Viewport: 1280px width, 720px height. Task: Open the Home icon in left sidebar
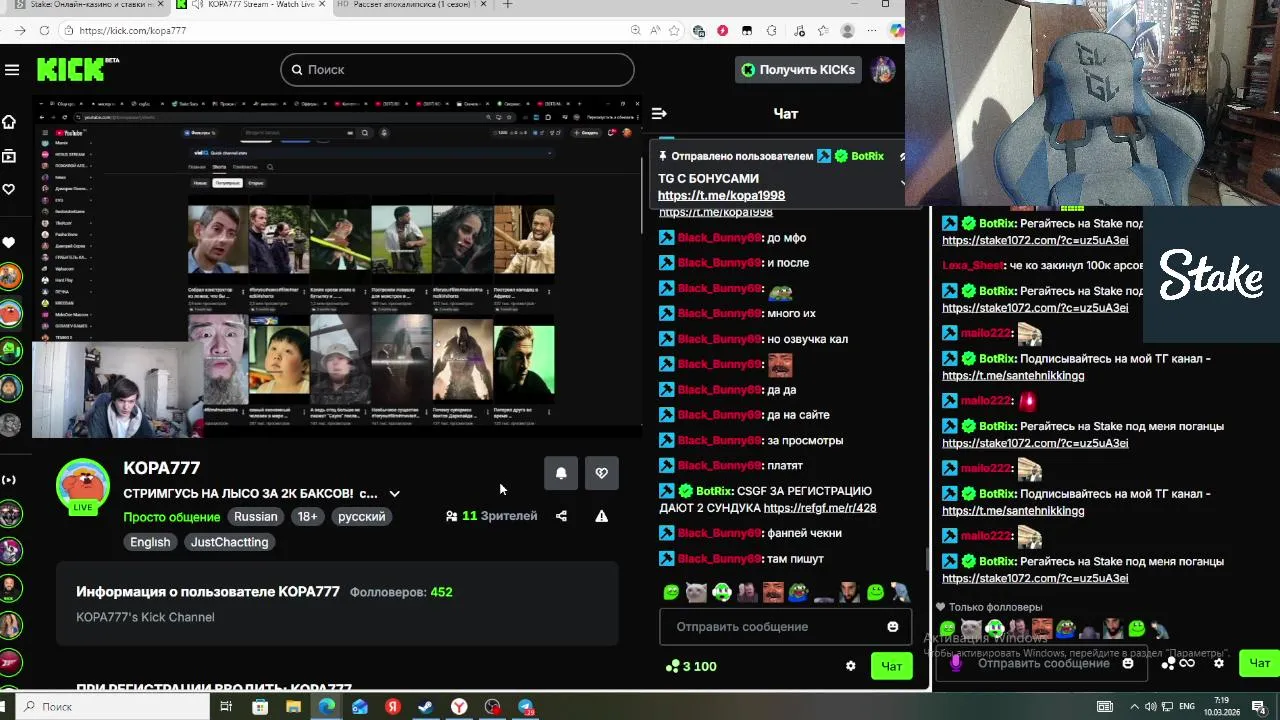9,122
